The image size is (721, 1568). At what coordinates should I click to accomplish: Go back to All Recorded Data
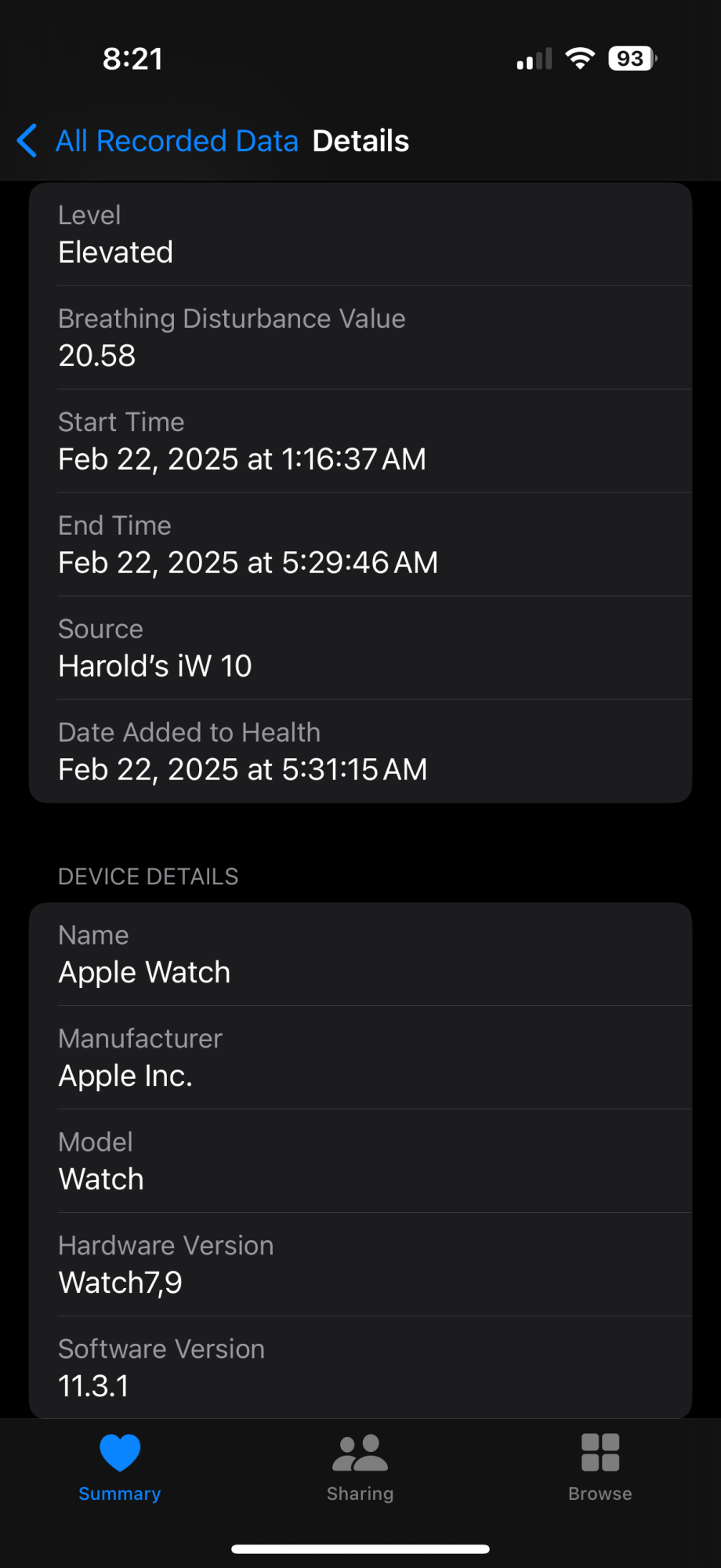pos(177,141)
